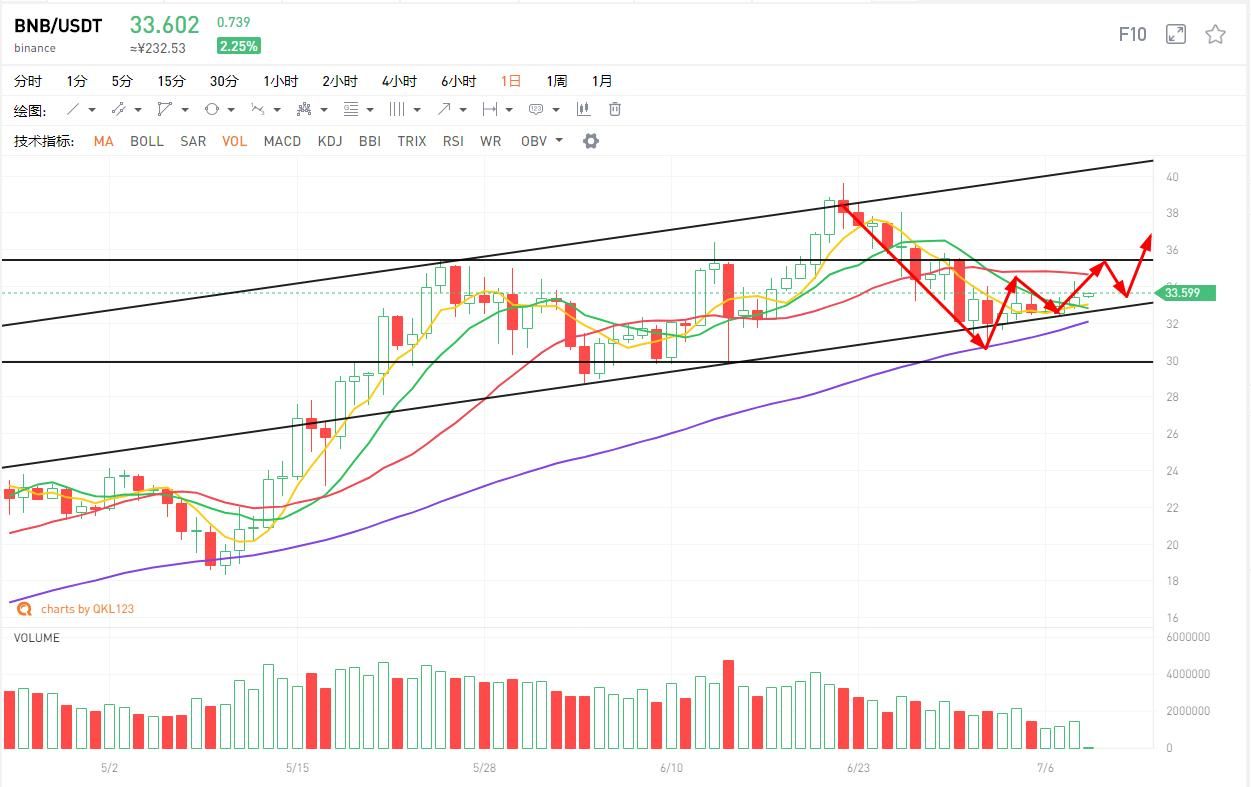This screenshot has width=1251, height=787.
Task: Select the line drawing tool
Action: (73, 109)
